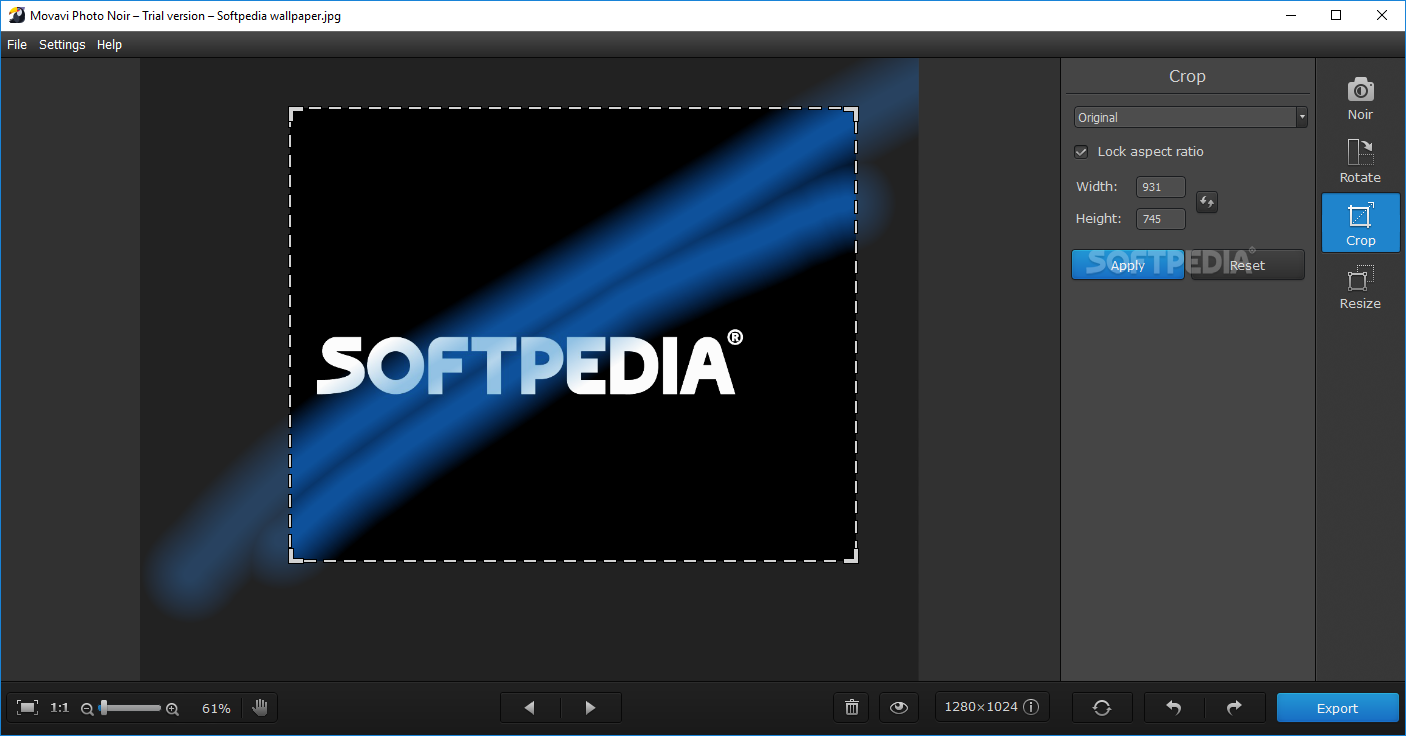1406x736 pixels.
Task: Show image info icon
Action: (x=1031, y=707)
